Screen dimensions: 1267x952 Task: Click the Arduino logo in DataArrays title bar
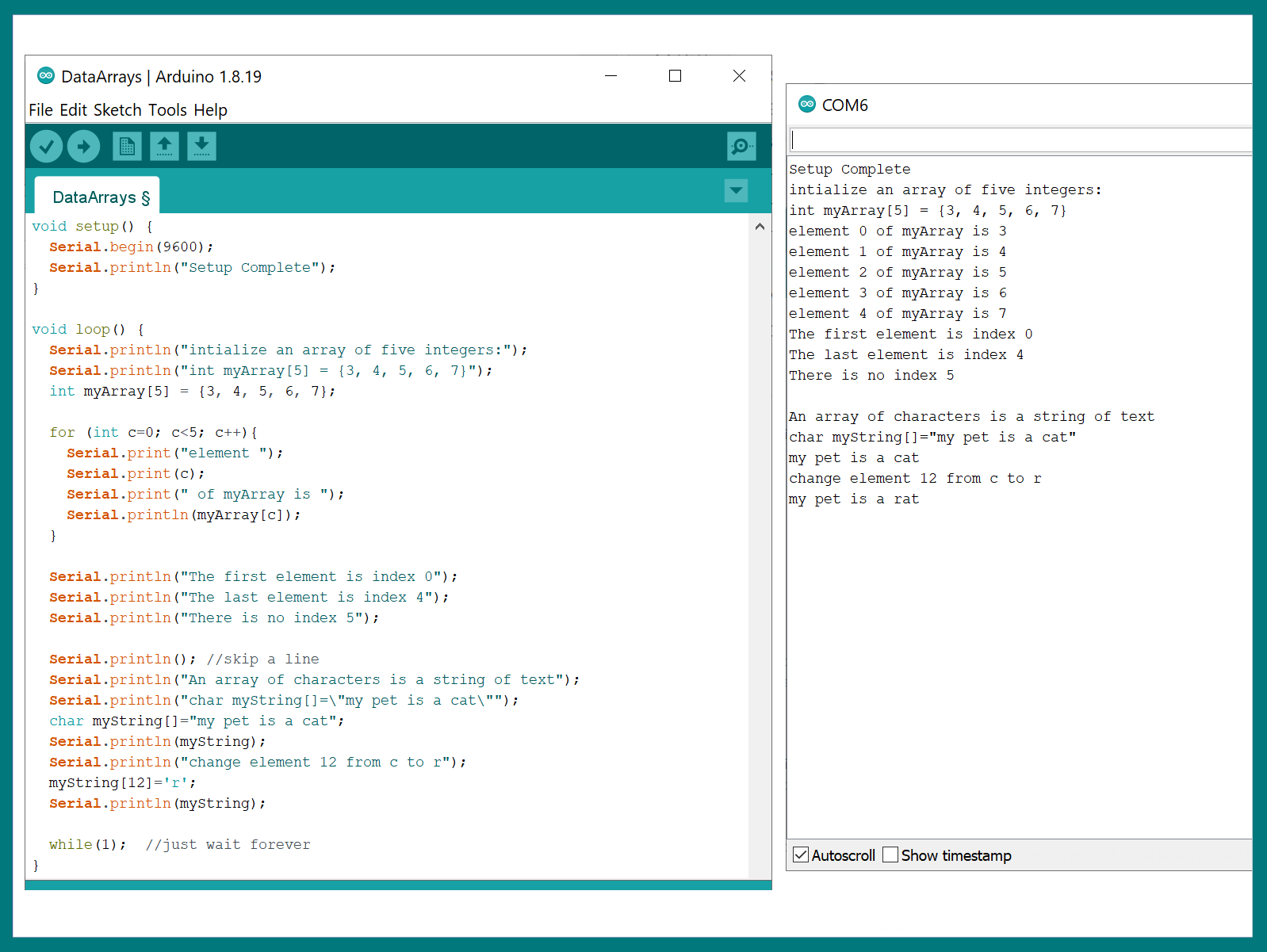[x=46, y=76]
